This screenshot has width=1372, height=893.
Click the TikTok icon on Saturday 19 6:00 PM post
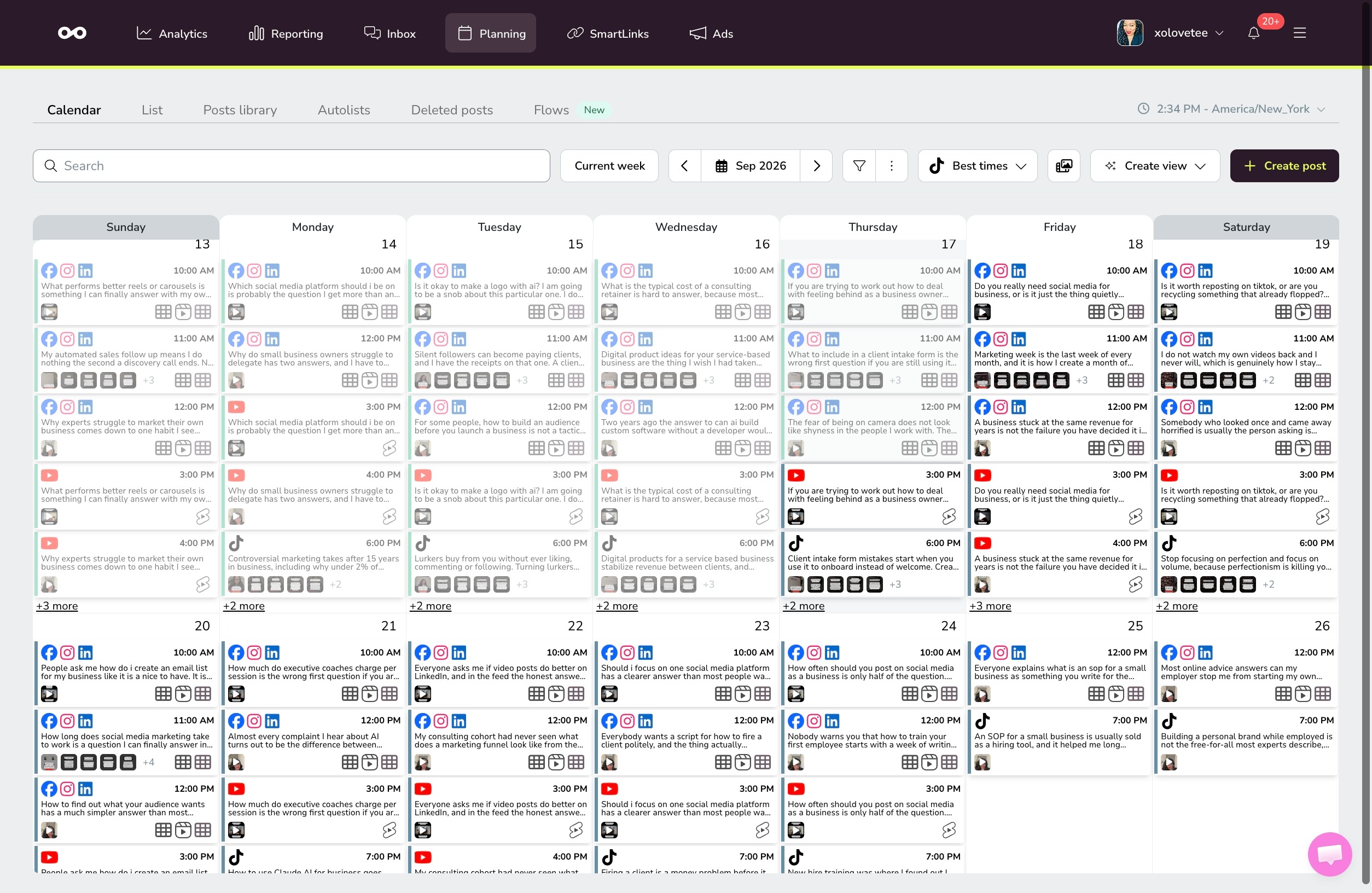pos(1169,543)
